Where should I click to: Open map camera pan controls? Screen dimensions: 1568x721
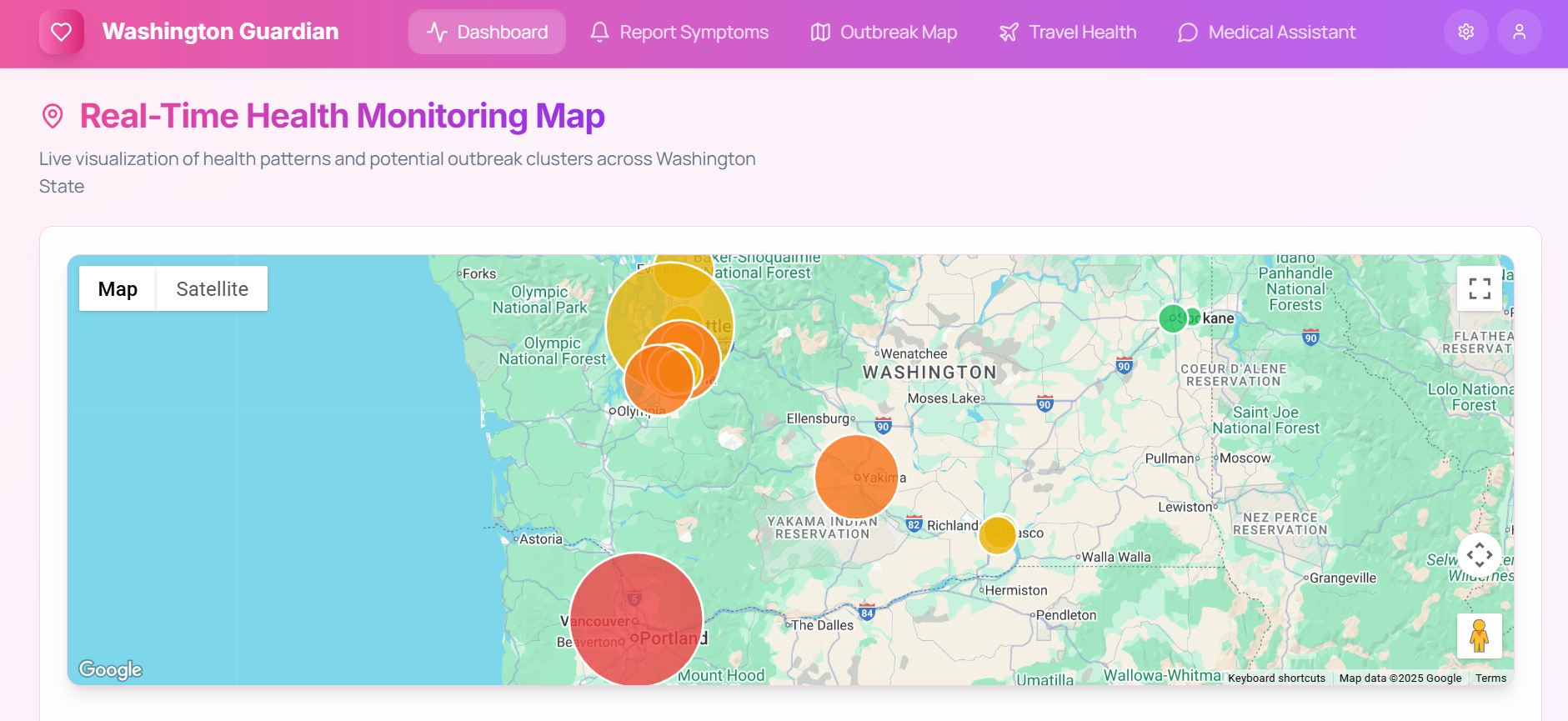(1480, 554)
